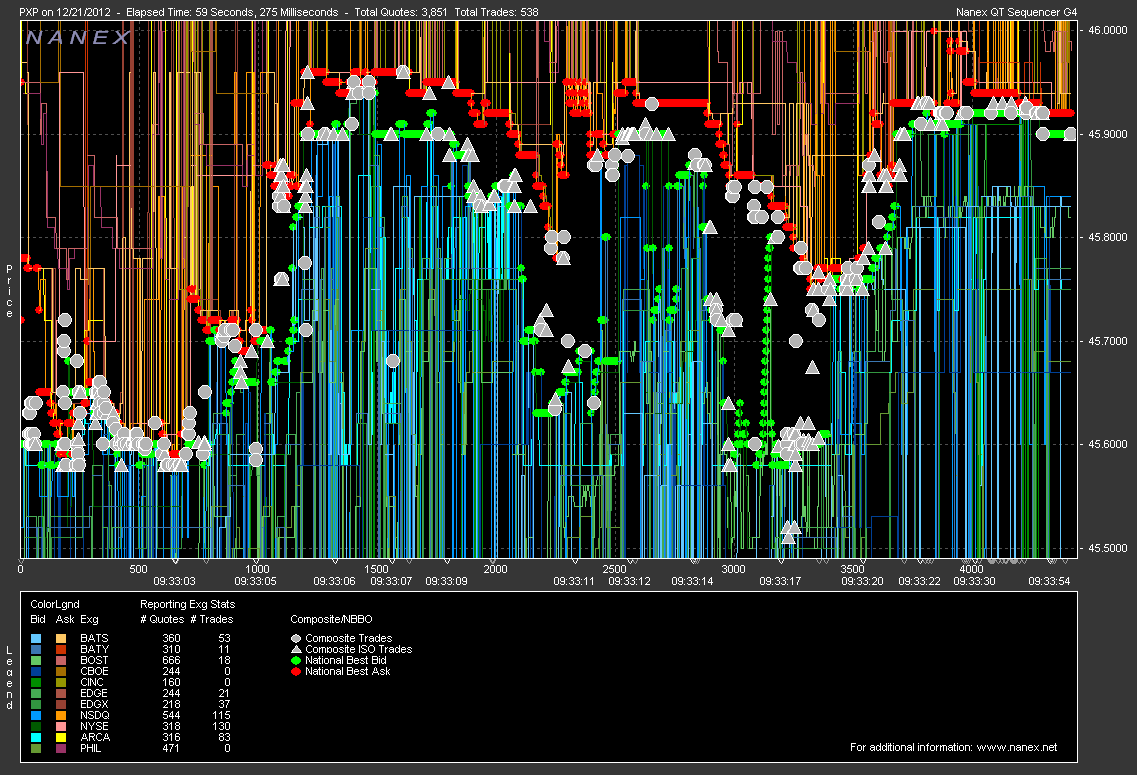This screenshot has width=1137, height=775.
Task: Click the EDGX exchange label
Action: coord(94,704)
